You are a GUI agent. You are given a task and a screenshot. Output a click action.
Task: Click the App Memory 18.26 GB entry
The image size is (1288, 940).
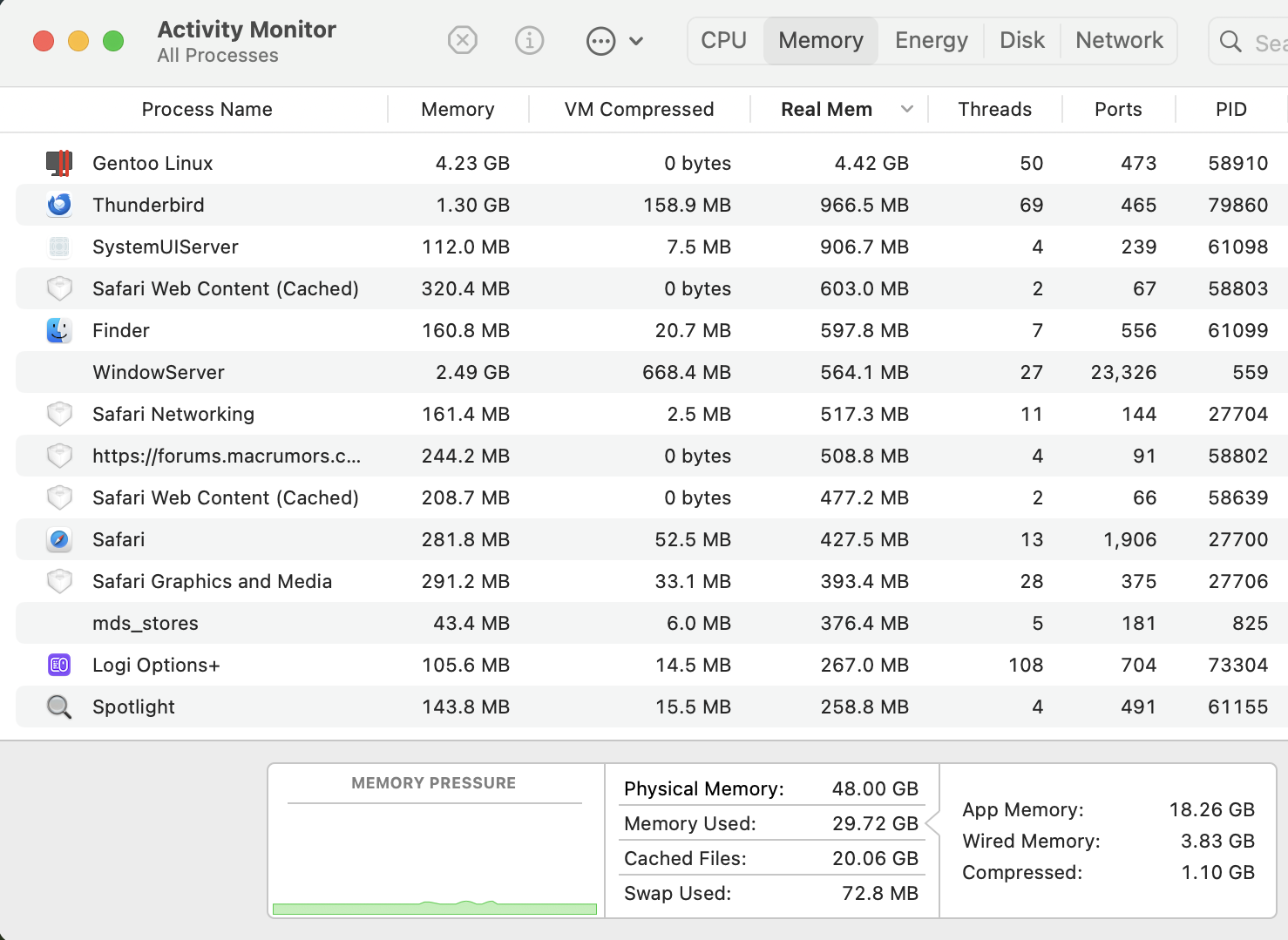(1108, 809)
